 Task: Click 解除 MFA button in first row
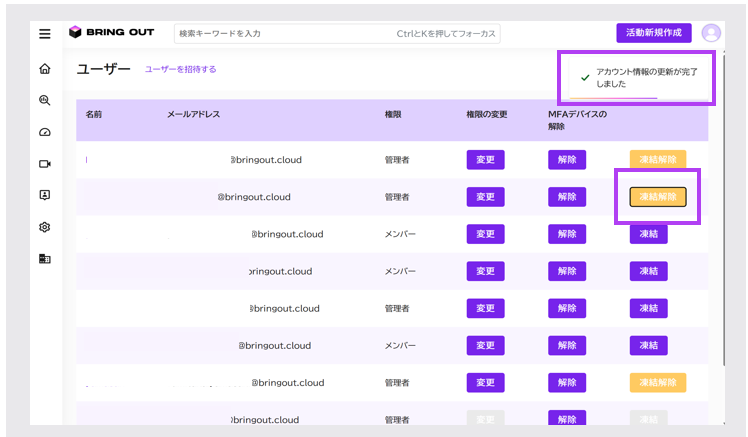pyautogui.click(x=566, y=160)
